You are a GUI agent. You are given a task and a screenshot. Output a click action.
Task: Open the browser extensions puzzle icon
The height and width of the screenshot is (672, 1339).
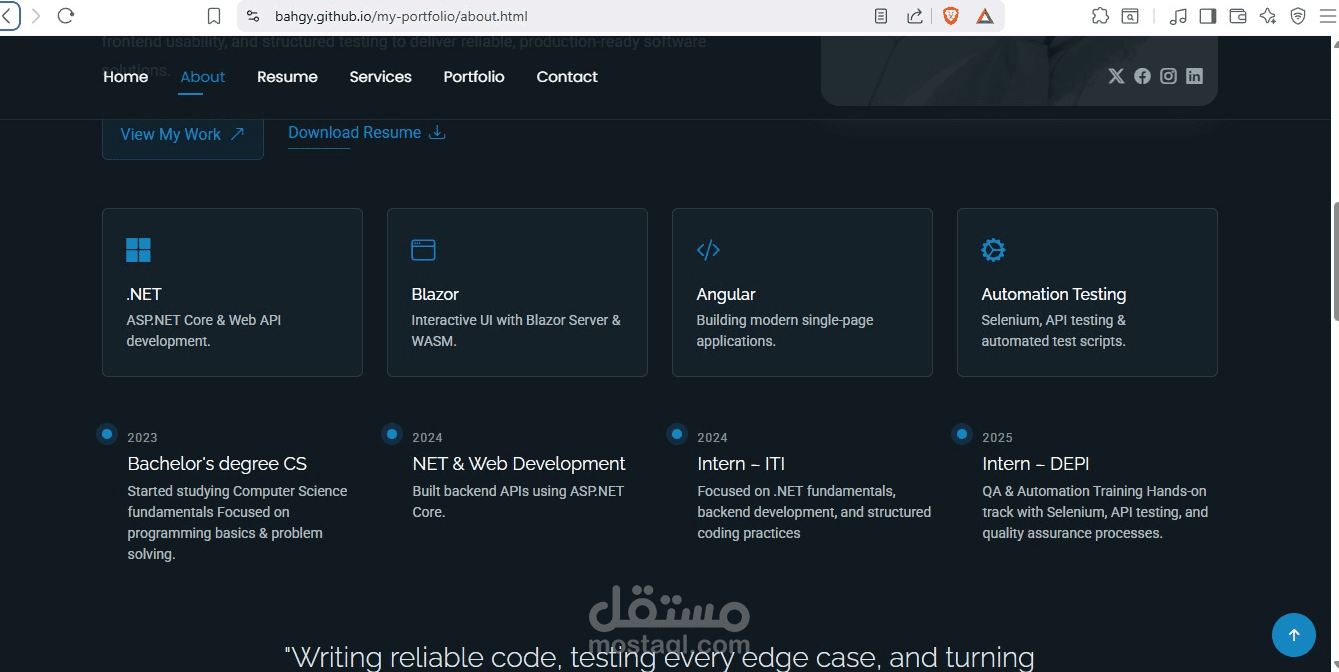(1100, 16)
